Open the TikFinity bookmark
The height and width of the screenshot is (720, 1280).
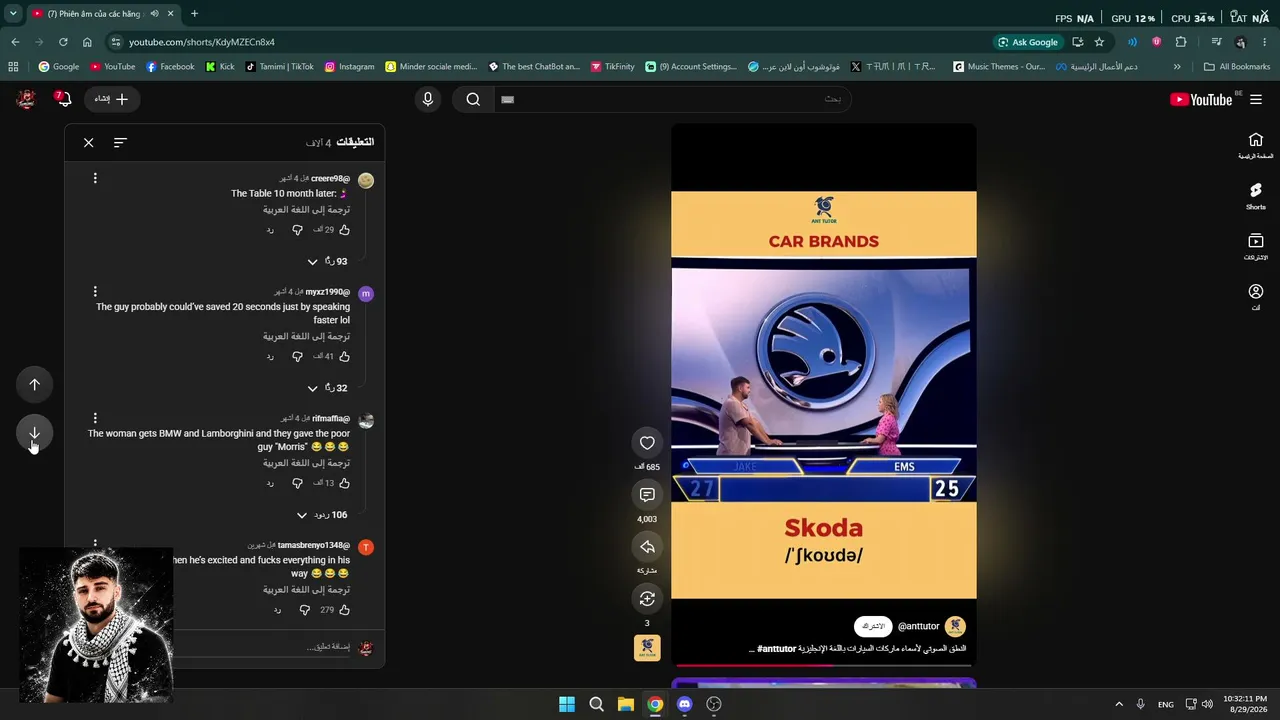[x=612, y=67]
